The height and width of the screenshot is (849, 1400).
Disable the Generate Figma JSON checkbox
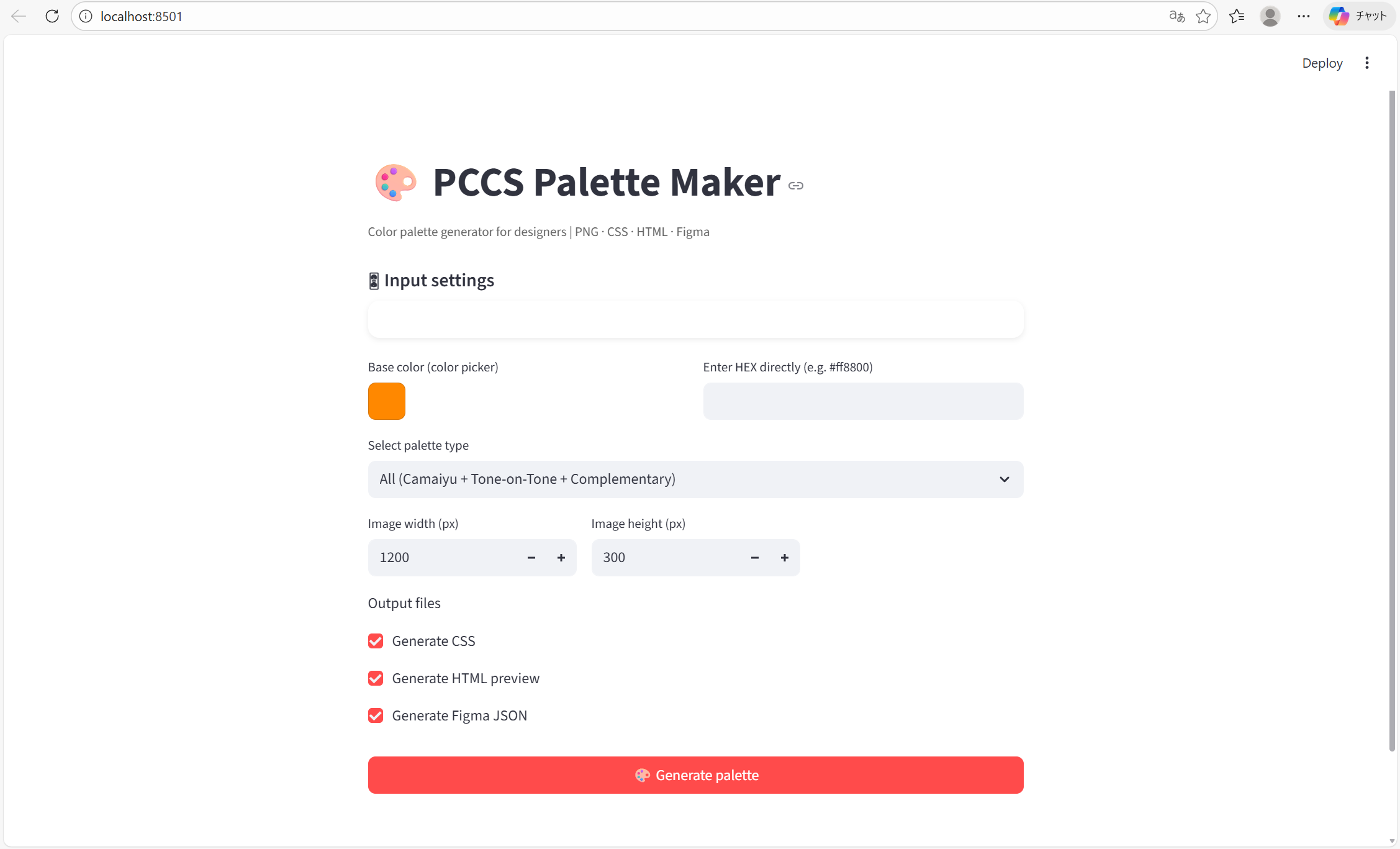pos(376,715)
